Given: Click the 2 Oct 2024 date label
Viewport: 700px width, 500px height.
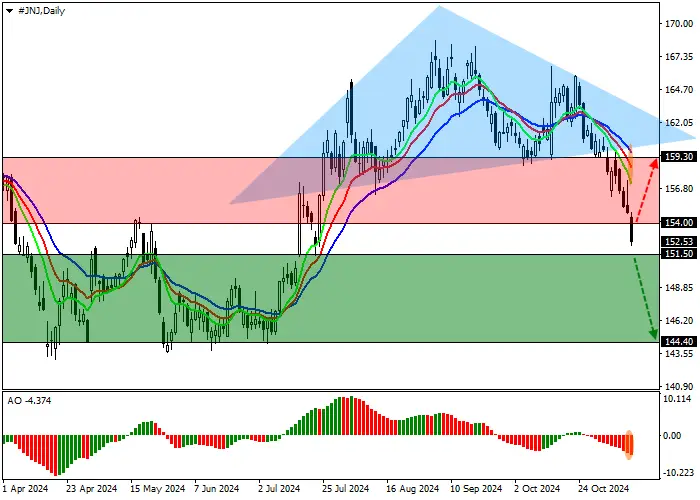Looking at the screenshot, I should pos(537,489).
